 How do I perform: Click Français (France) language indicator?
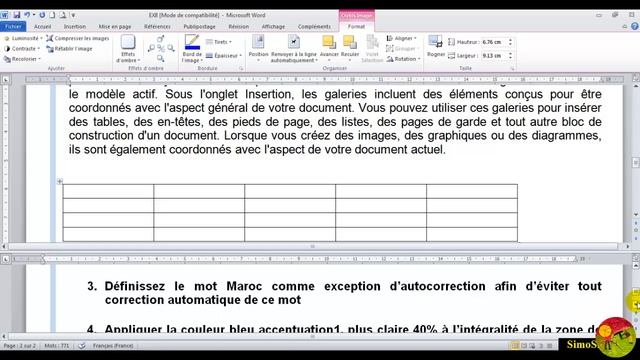point(113,346)
